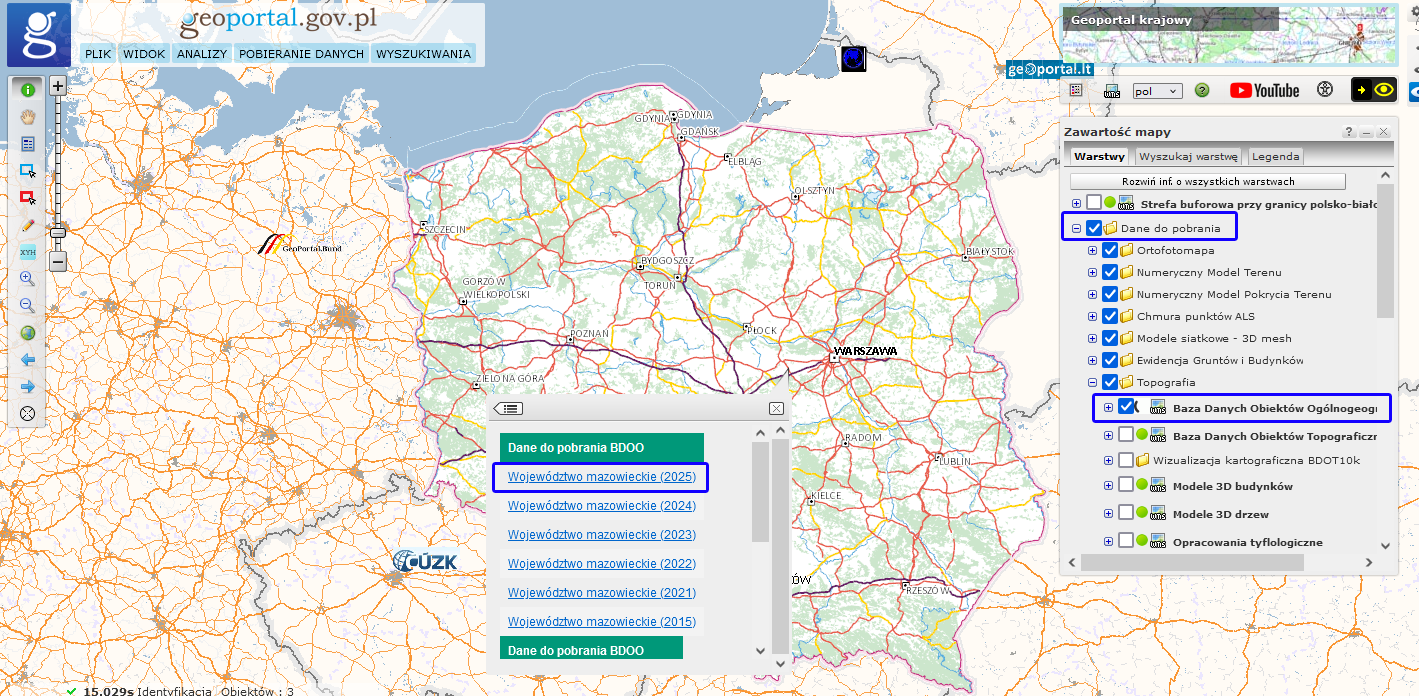
Task: Open the POBIERANIE DANYCH menu
Action: [x=300, y=54]
